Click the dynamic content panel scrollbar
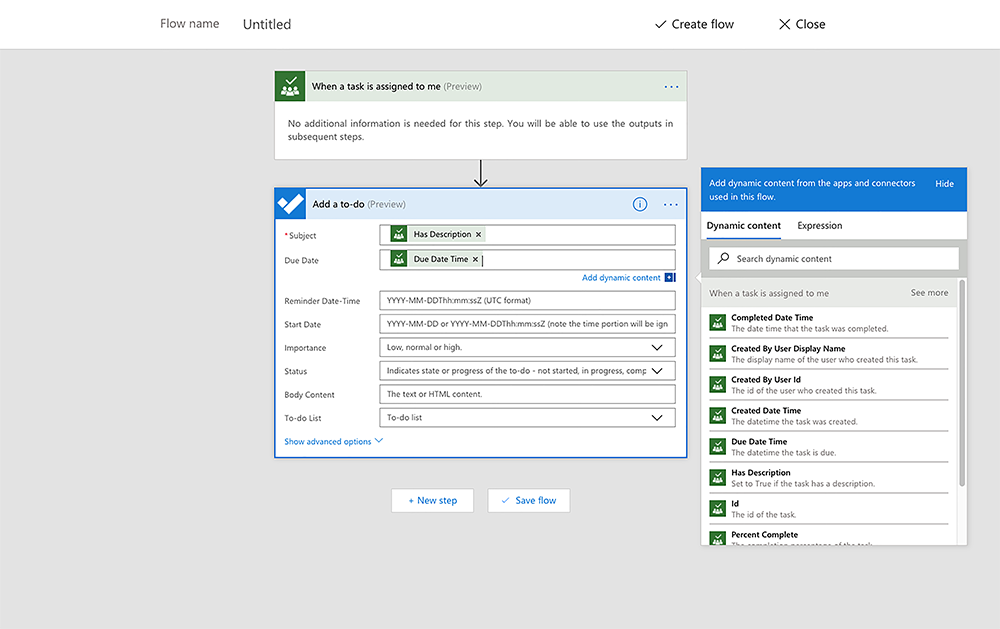Viewport: 1000px width, 629px height. click(962, 383)
